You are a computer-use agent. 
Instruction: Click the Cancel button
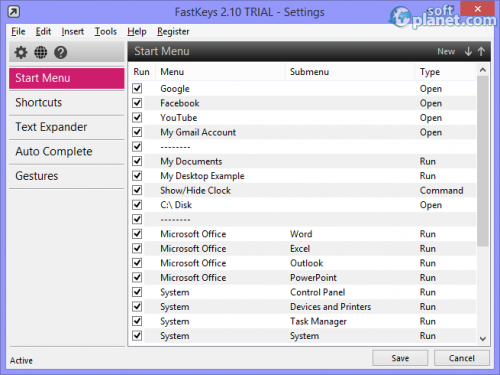click(462, 358)
